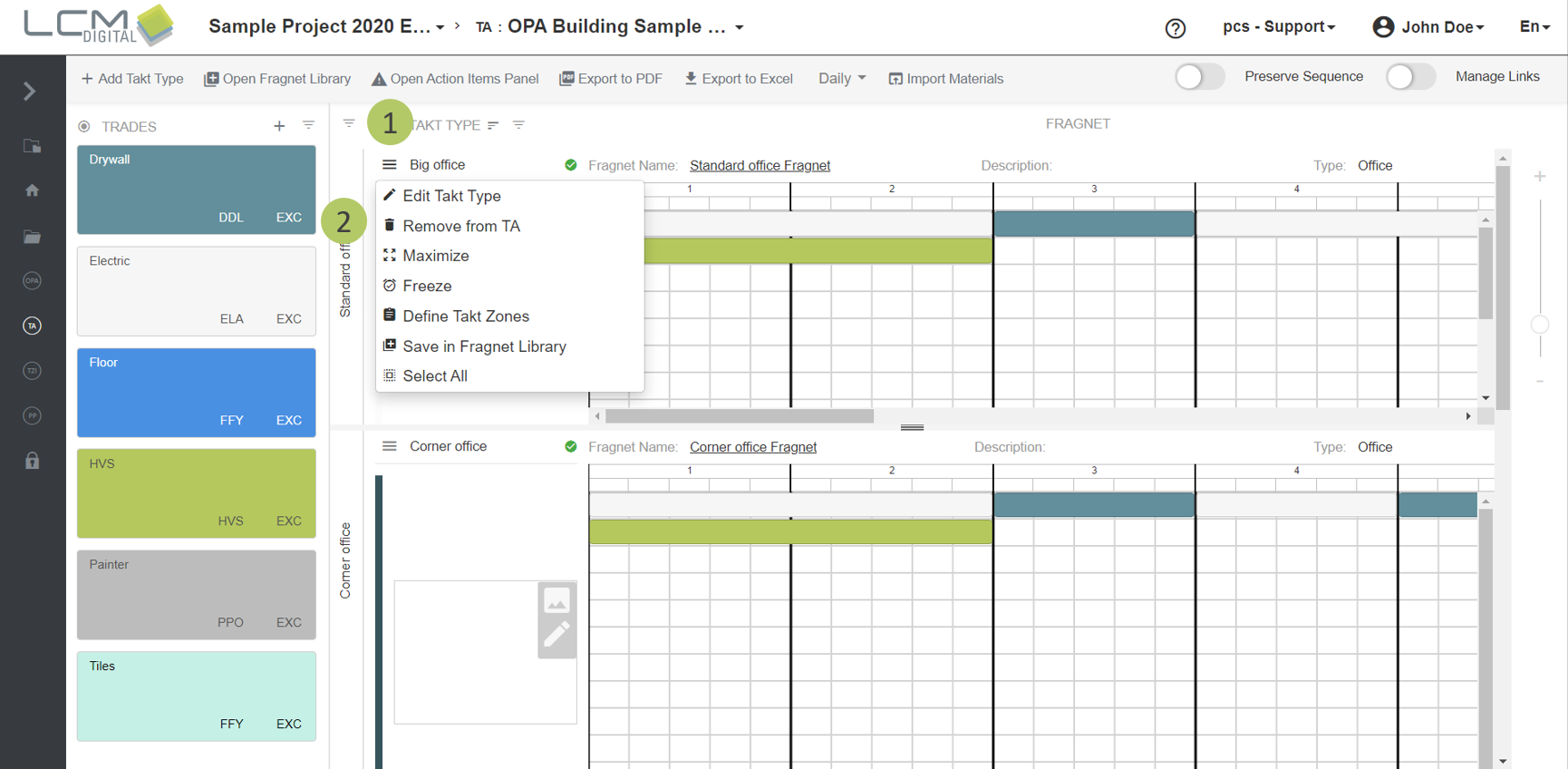Click the help question mark icon
Image resolution: width=1568 pixels, height=769 pixels.
pyautogui.click(x=1175, y=28)
